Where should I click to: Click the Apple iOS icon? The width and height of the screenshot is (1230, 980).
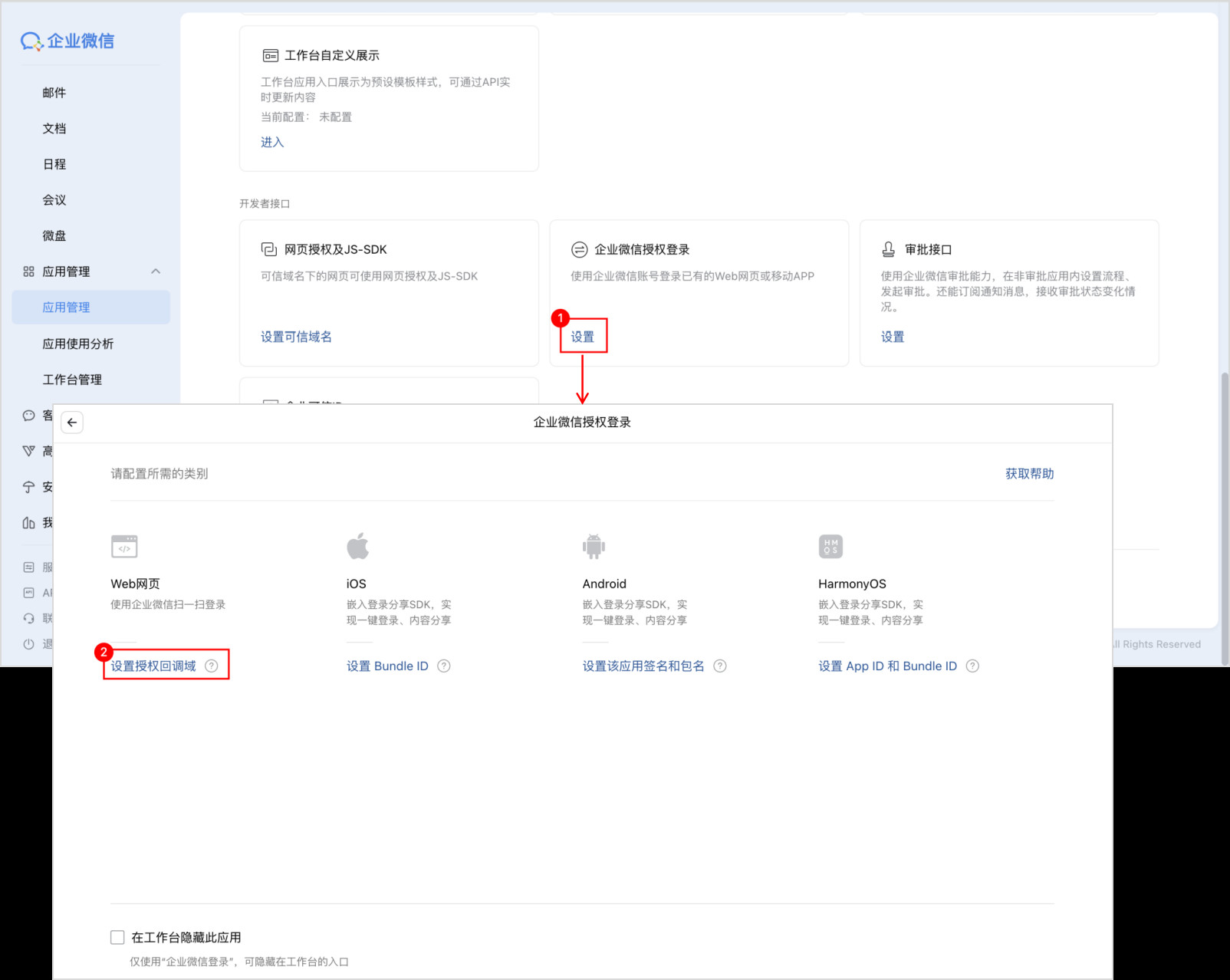pos(357,546)
